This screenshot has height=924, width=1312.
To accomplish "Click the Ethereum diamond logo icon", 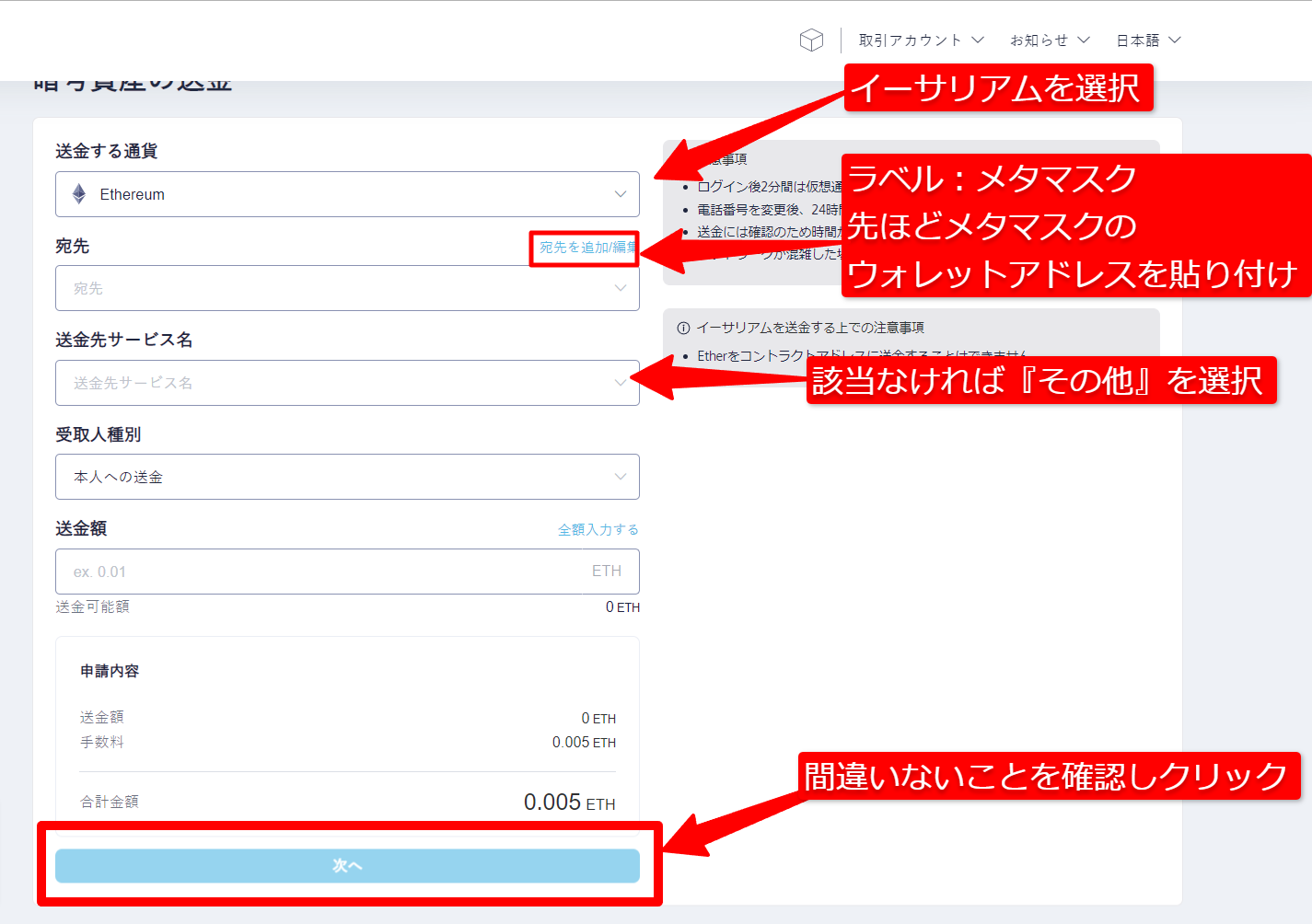I will point(79,194).
